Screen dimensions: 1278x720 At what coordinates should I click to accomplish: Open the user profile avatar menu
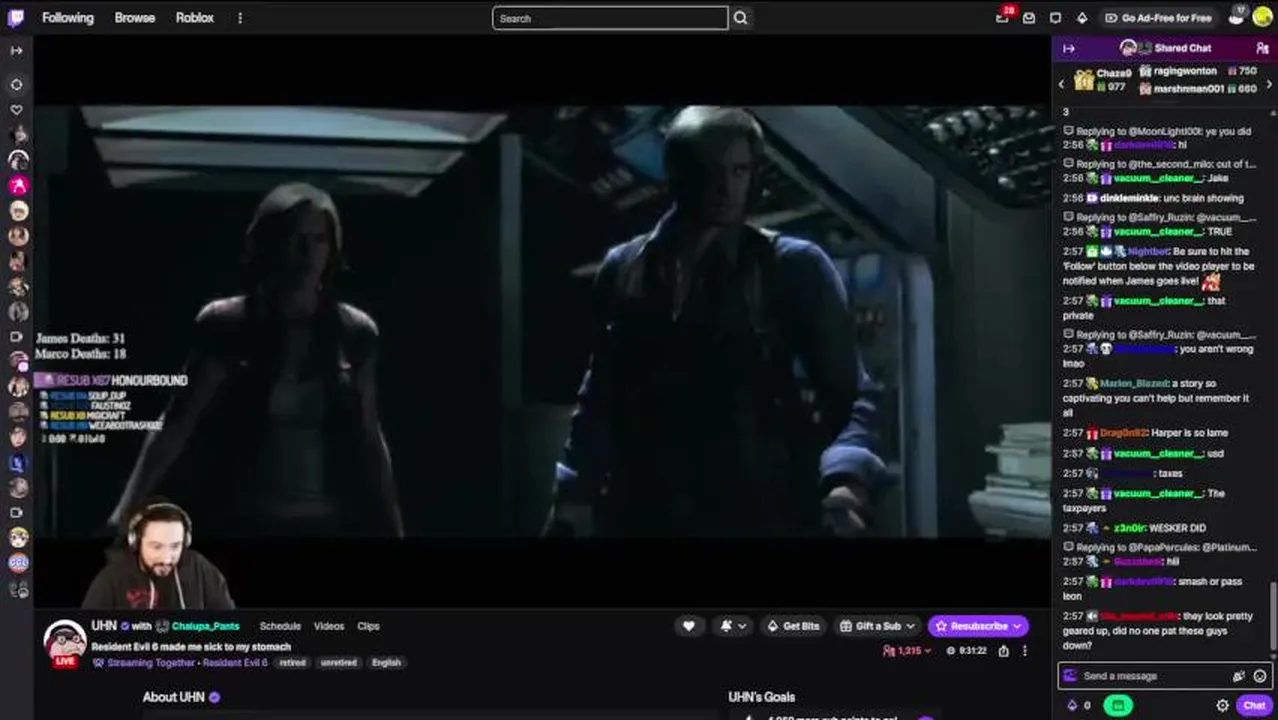pos(1262,17)
